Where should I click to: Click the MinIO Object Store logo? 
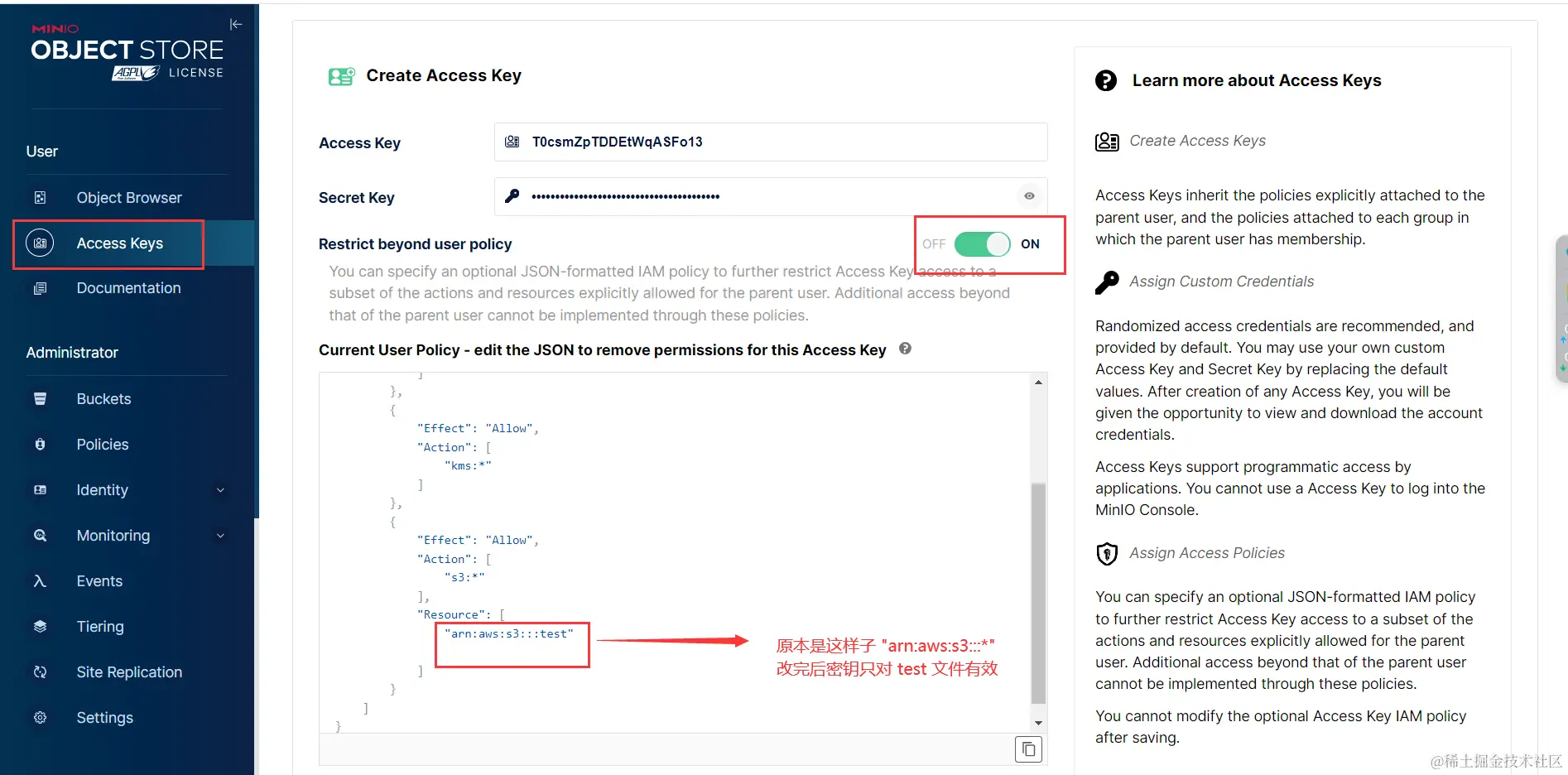pos(127,52)
